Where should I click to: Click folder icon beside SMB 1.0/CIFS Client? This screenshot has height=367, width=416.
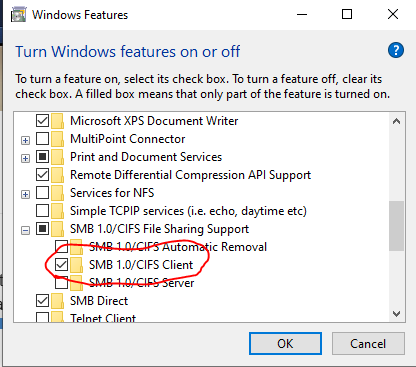[x=76, y=265]
